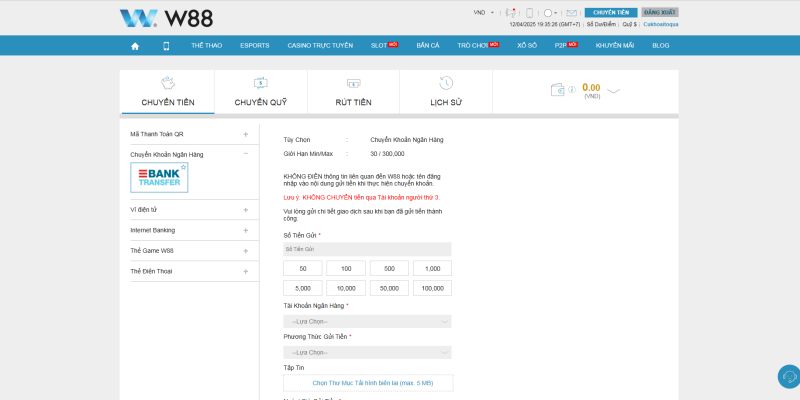Image resolution: width=800 pixels, height=400 pixels.
Task: Select the 100 quick amount button
Action: coord(346,268)
